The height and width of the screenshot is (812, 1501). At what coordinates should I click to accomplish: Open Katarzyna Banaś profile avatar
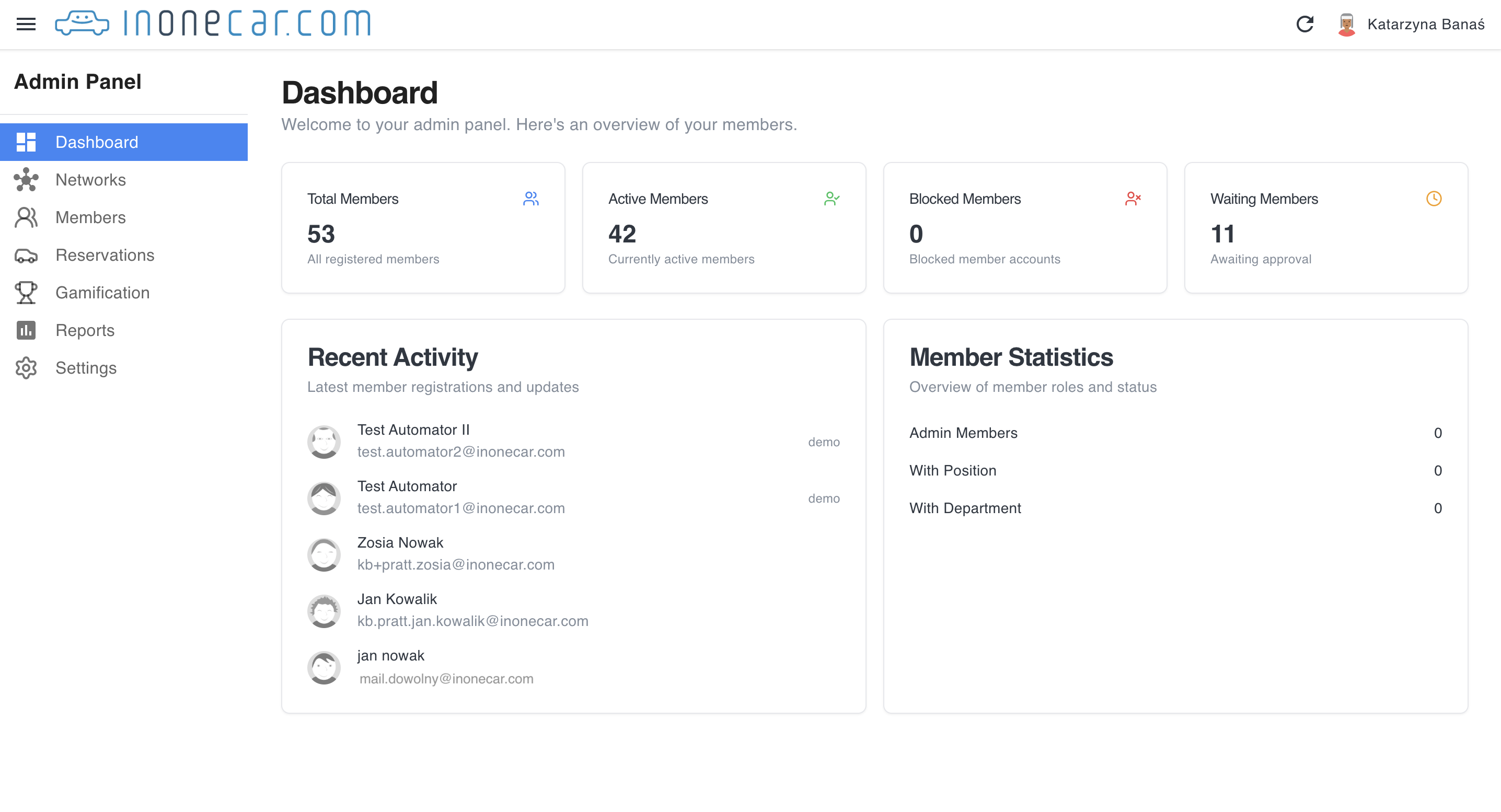click(1346, 24)
